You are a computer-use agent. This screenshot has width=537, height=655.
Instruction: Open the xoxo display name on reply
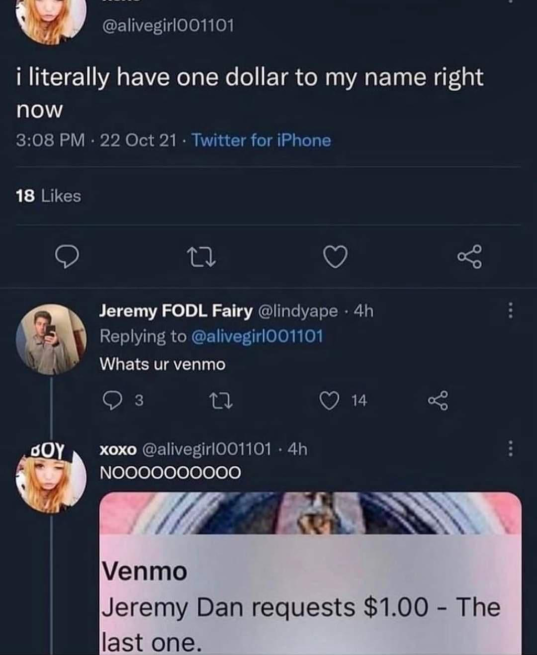[118, 449]
